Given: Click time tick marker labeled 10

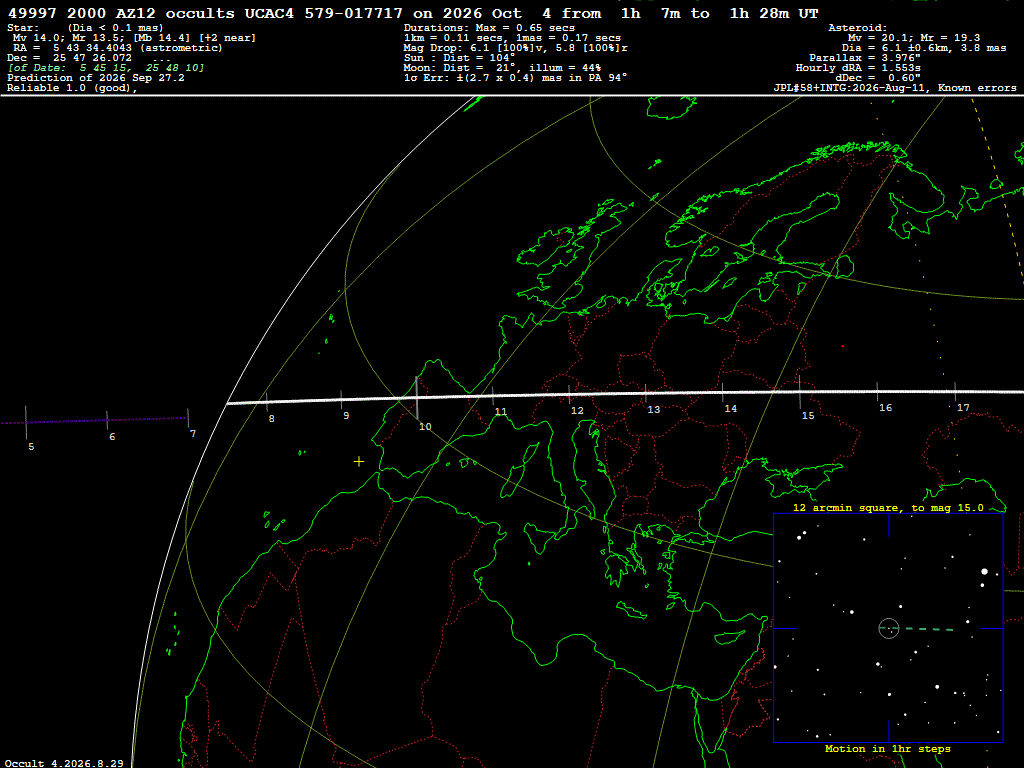Looking at the screenshot, I should click(x=417, y=398).
